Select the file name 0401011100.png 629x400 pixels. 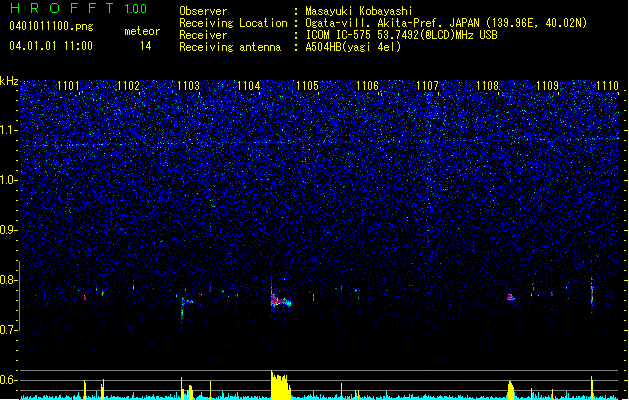(51, 26)
